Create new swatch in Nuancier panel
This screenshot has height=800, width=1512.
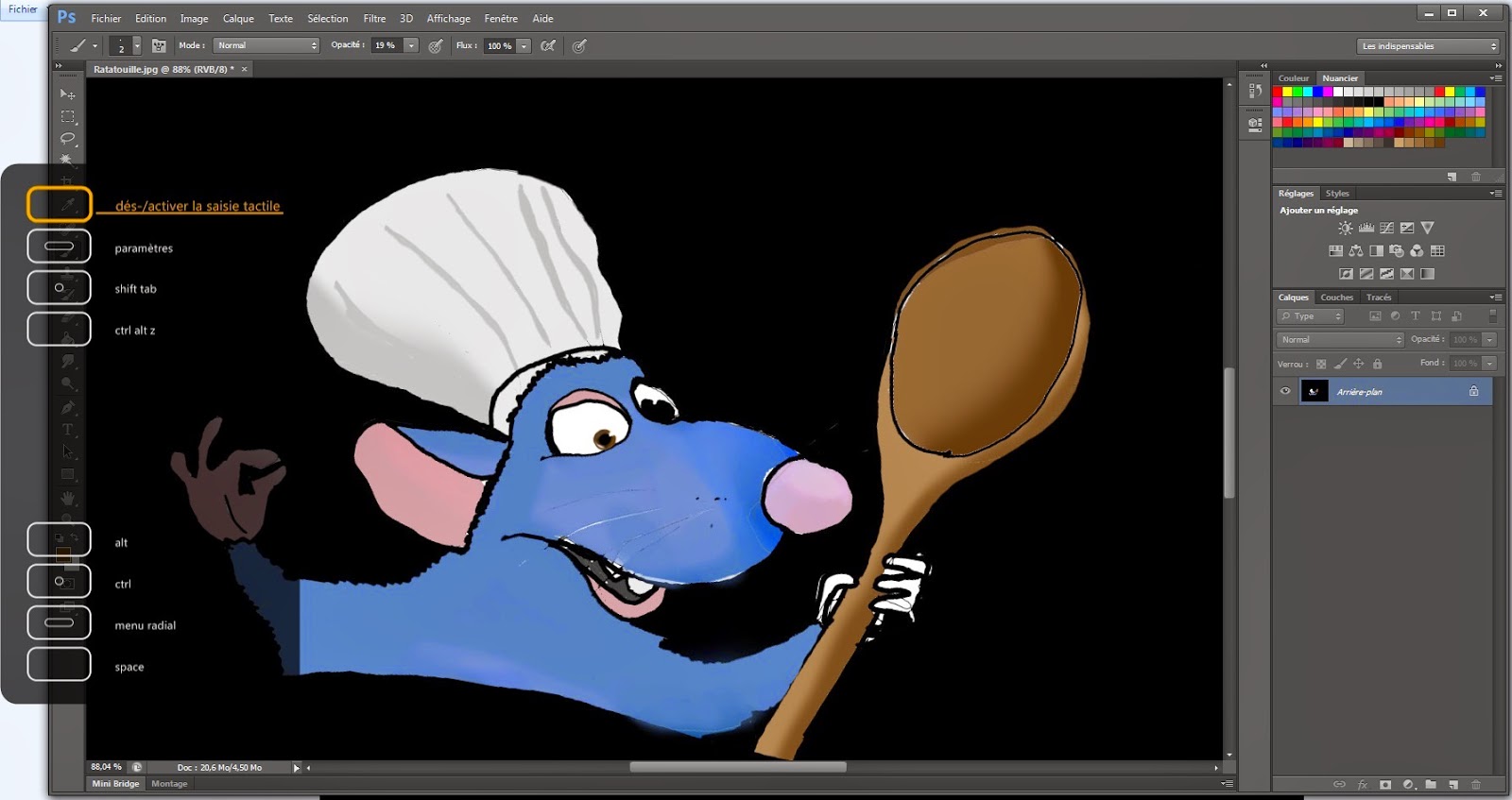click(x=1452, y=177)
